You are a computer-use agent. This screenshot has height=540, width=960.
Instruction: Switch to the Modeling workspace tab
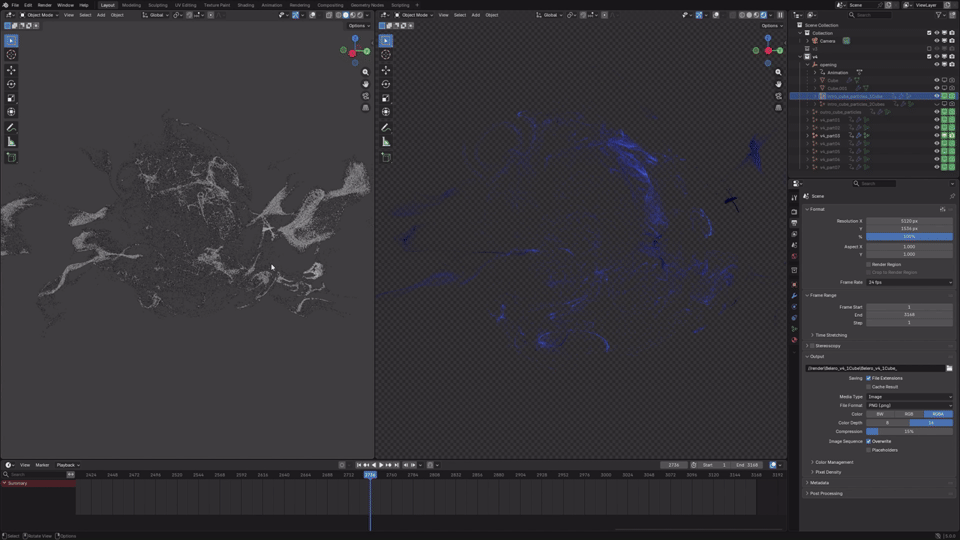pos(131,5)
